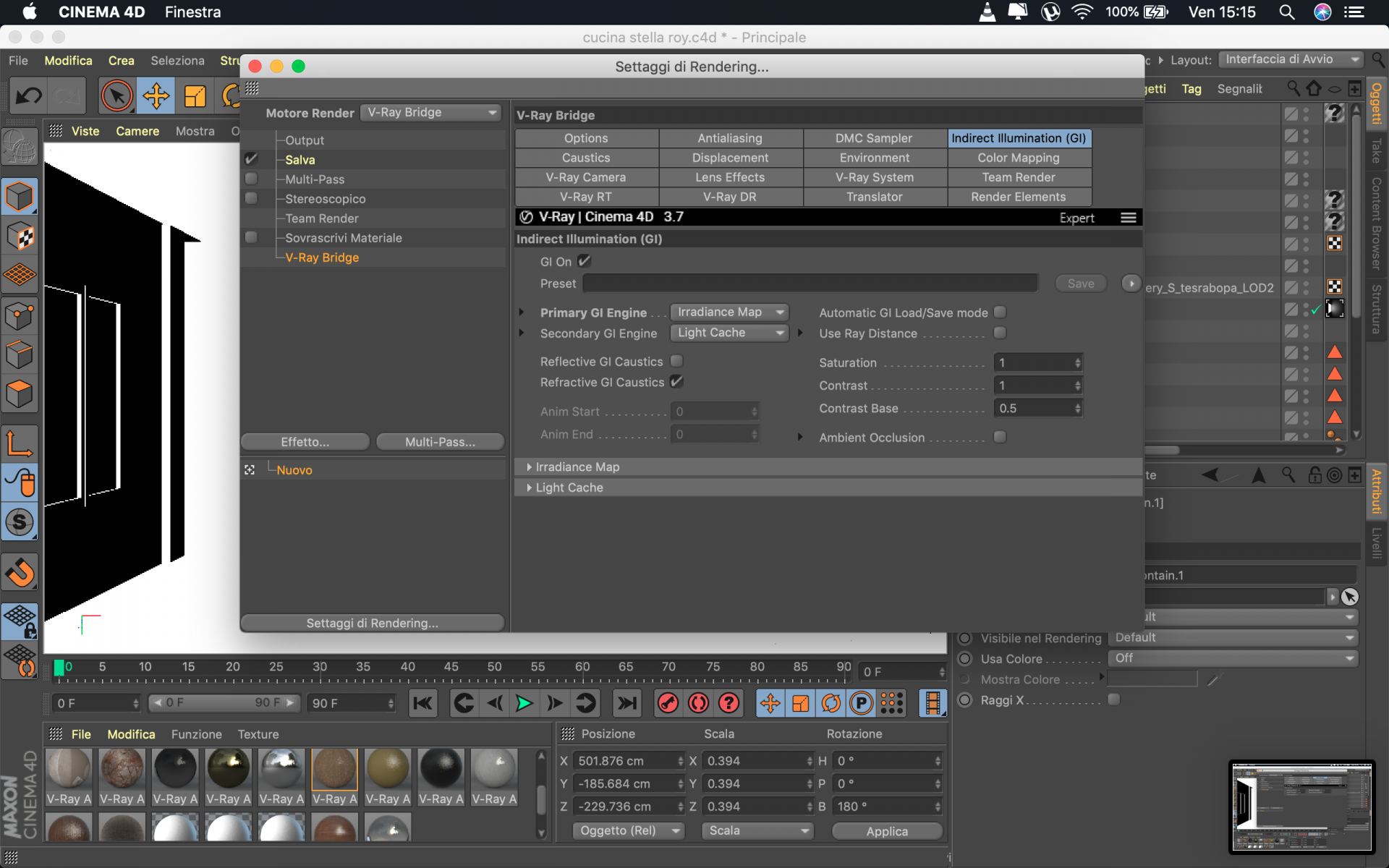Screen dimensions: 1389x868
Task: Click the Saturation value field
Action: 1038,363
